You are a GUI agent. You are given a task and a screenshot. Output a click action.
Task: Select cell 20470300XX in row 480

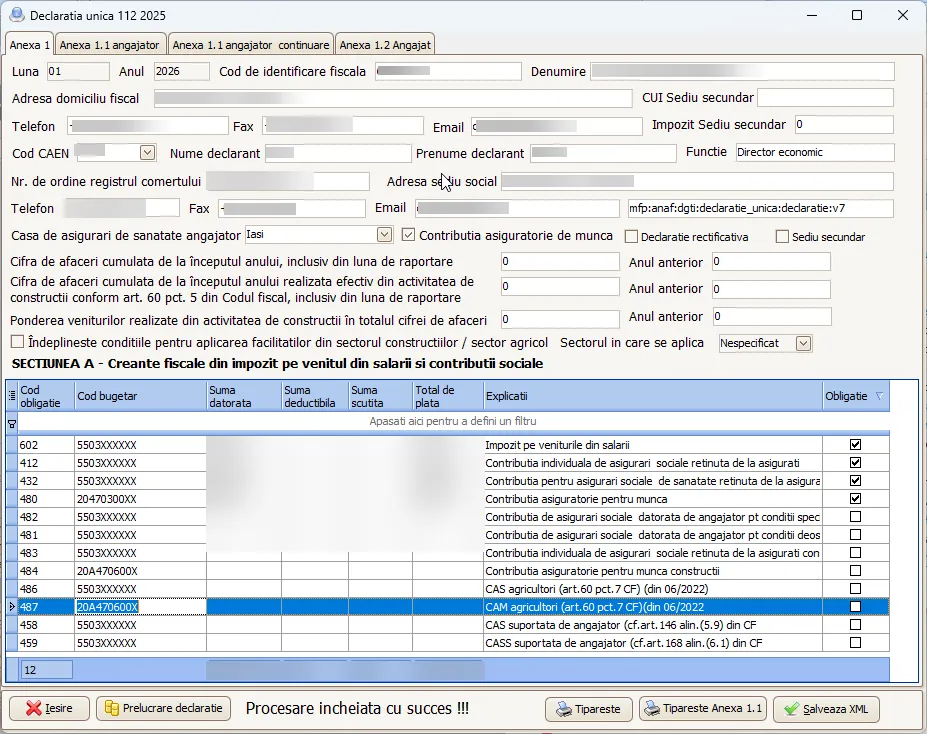coord(140,499)
